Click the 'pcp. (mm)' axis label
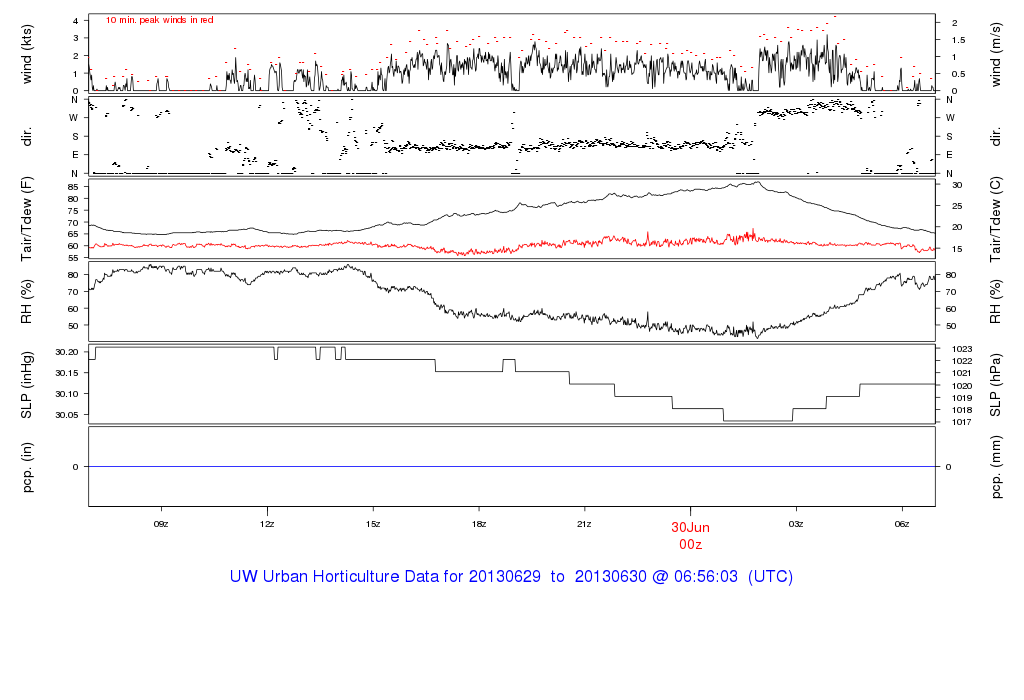 click(995, 468)
